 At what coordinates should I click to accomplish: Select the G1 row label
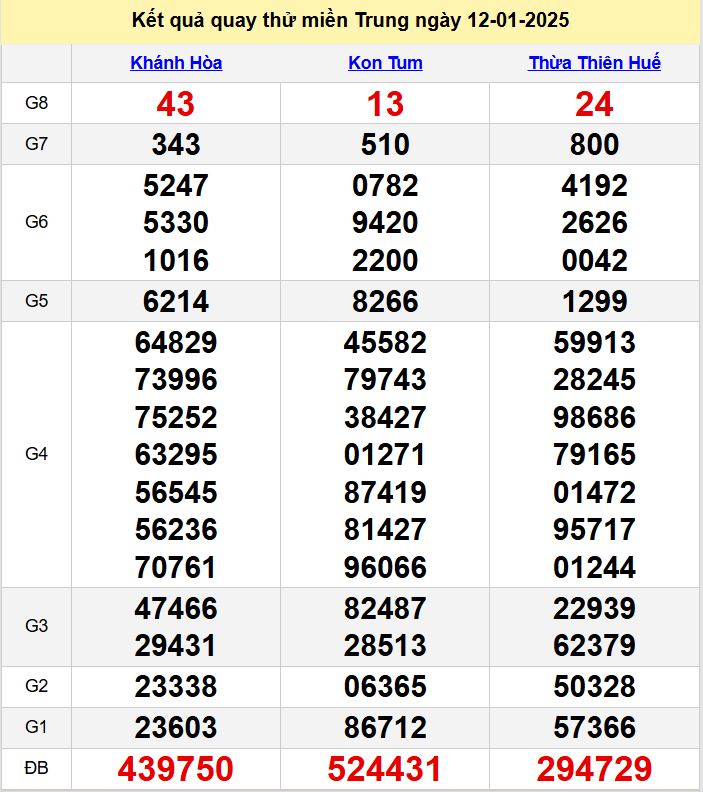click(x=37, y=726)
